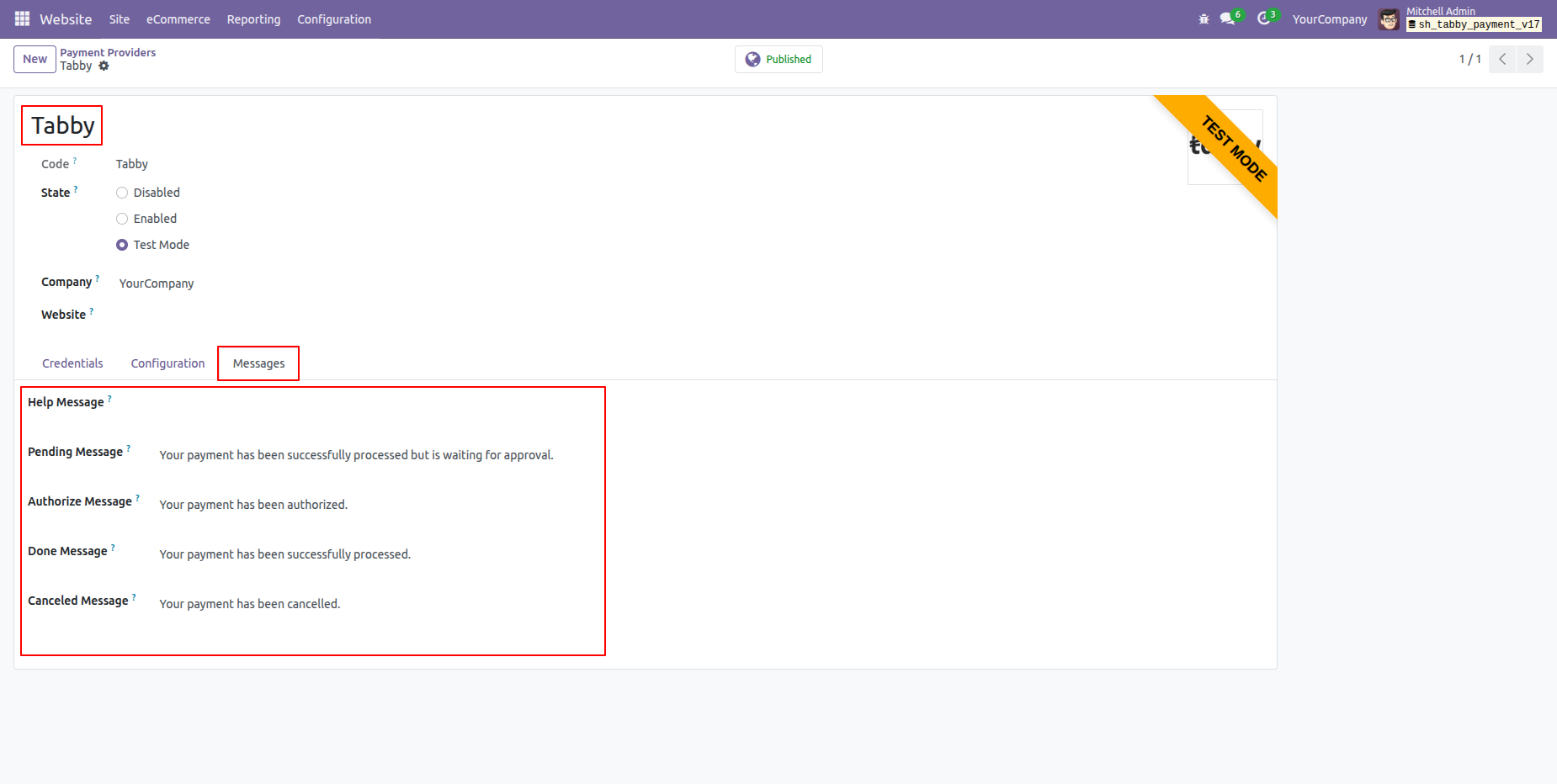The width and height of the screenshot is (1557, 784).
Task: Click the help mark beside Website
Action: 92,311
